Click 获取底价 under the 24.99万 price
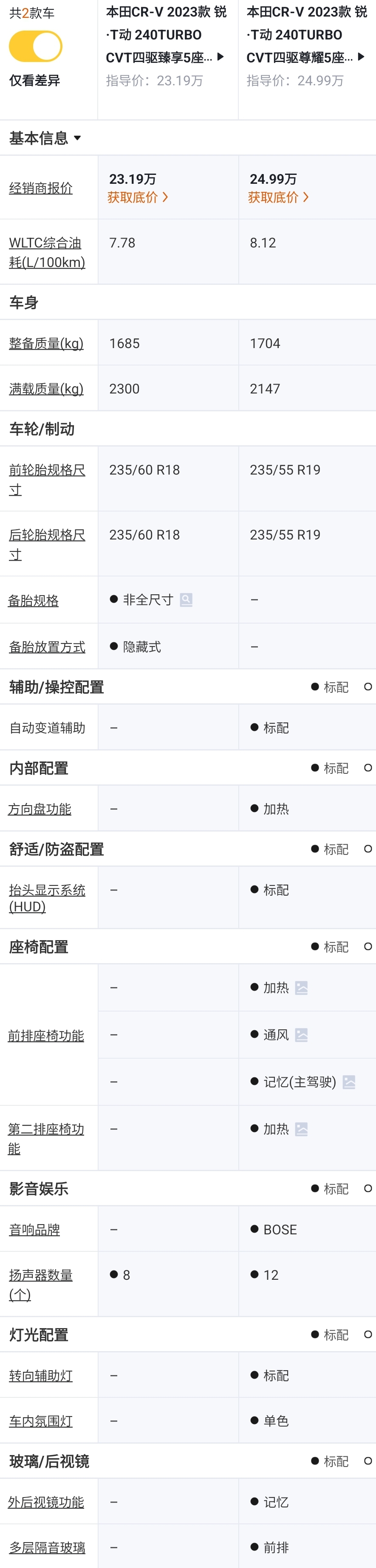The height and width of the screenshot is (1568, 376). 279,197
